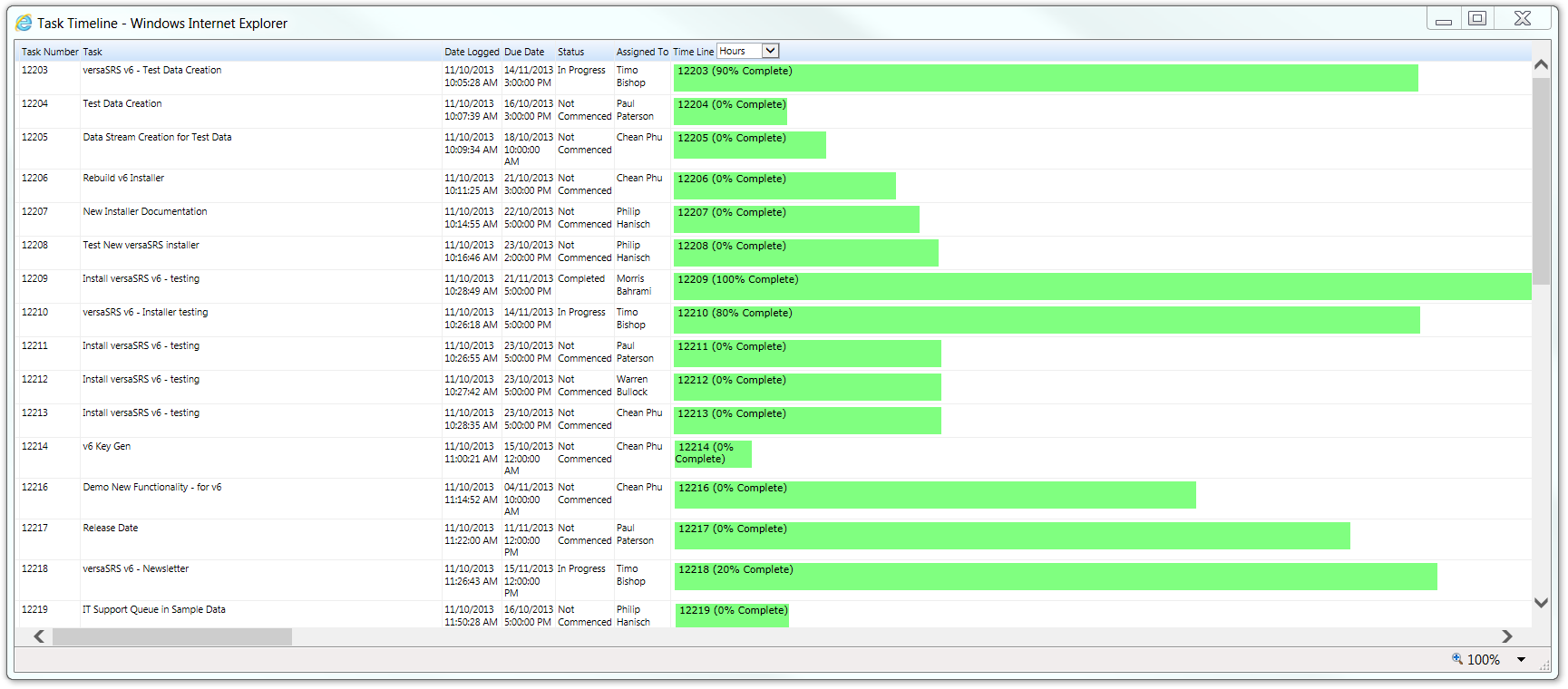Click task 'versaSRS v6 - Test Data Creation'
The image size is (1568, 689).
click(151, 70)
